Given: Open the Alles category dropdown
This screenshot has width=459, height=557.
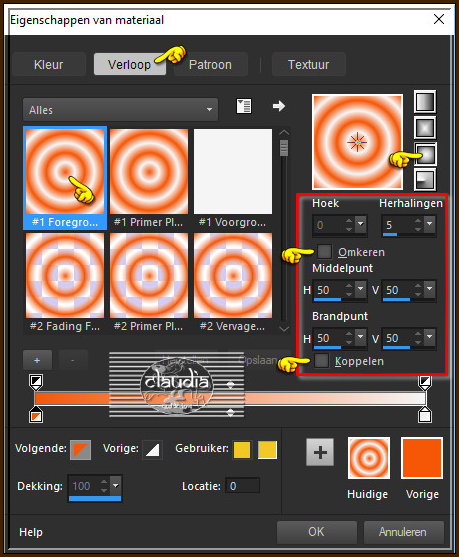Looking at the screenshot, I should coord(120,110).
